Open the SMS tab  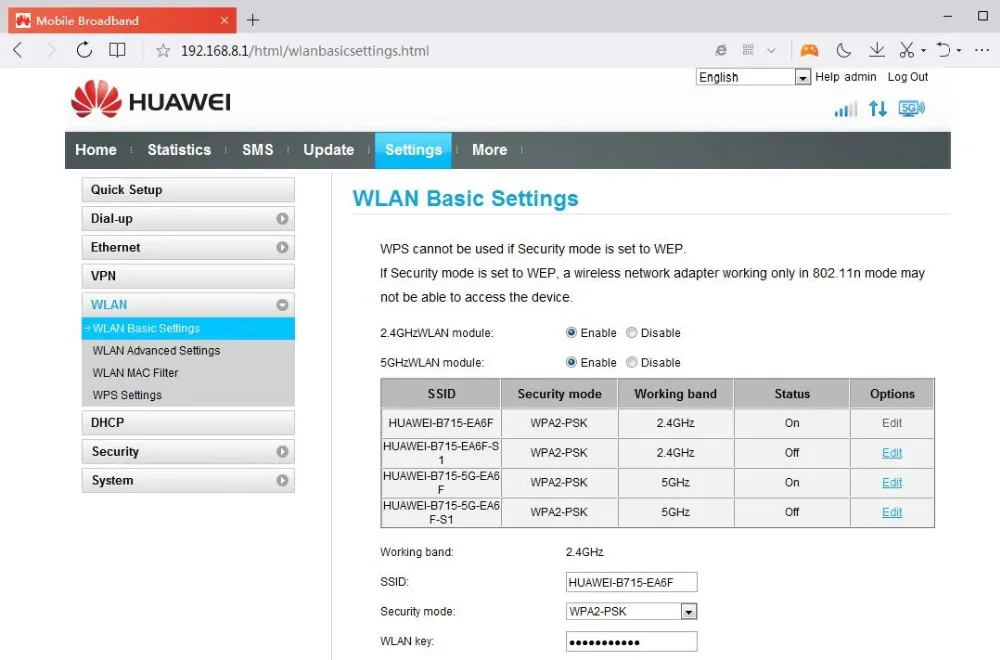pyautogui.click(x=258, y=150)
